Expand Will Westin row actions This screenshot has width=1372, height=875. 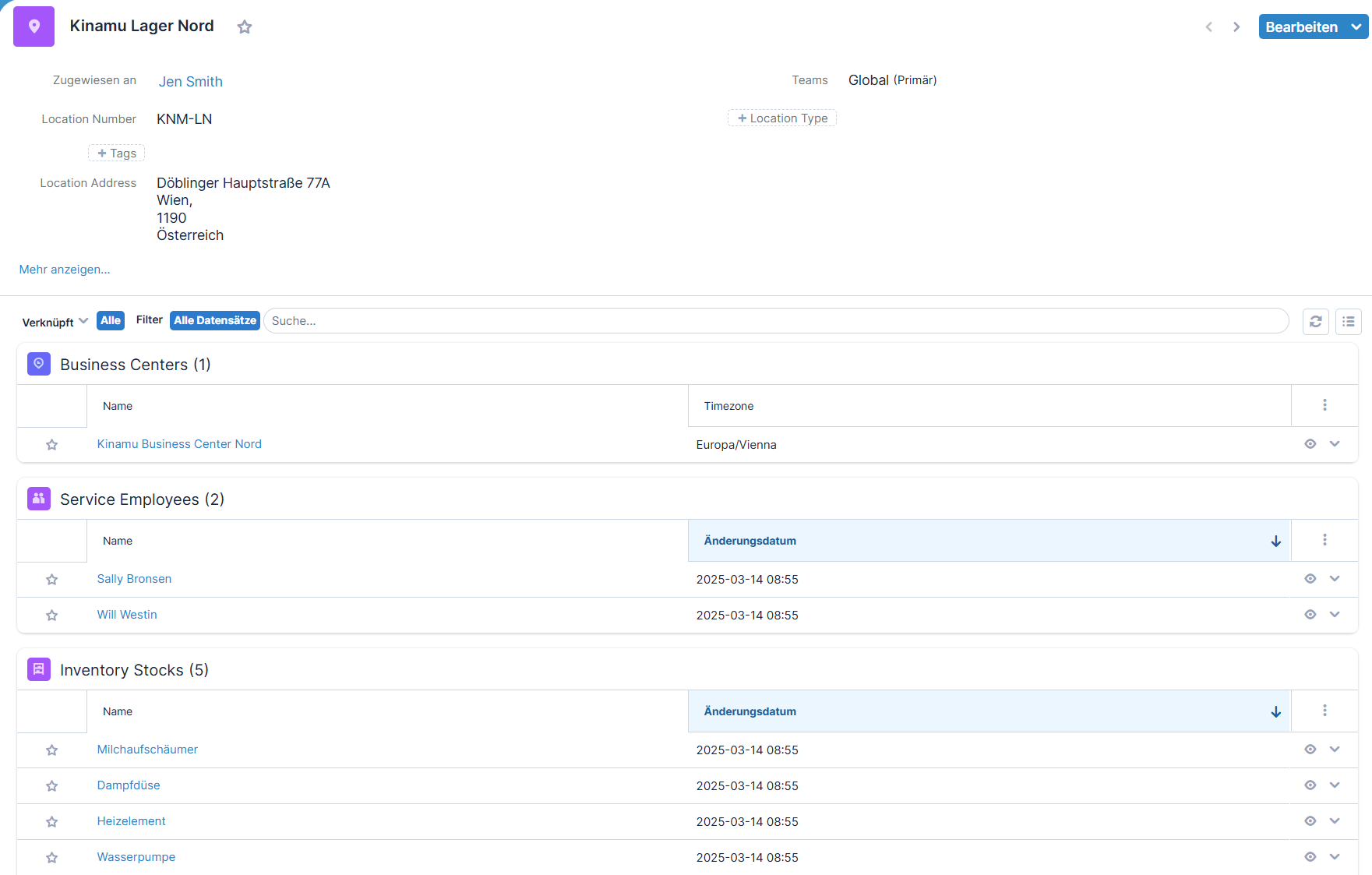[1335, 615]
